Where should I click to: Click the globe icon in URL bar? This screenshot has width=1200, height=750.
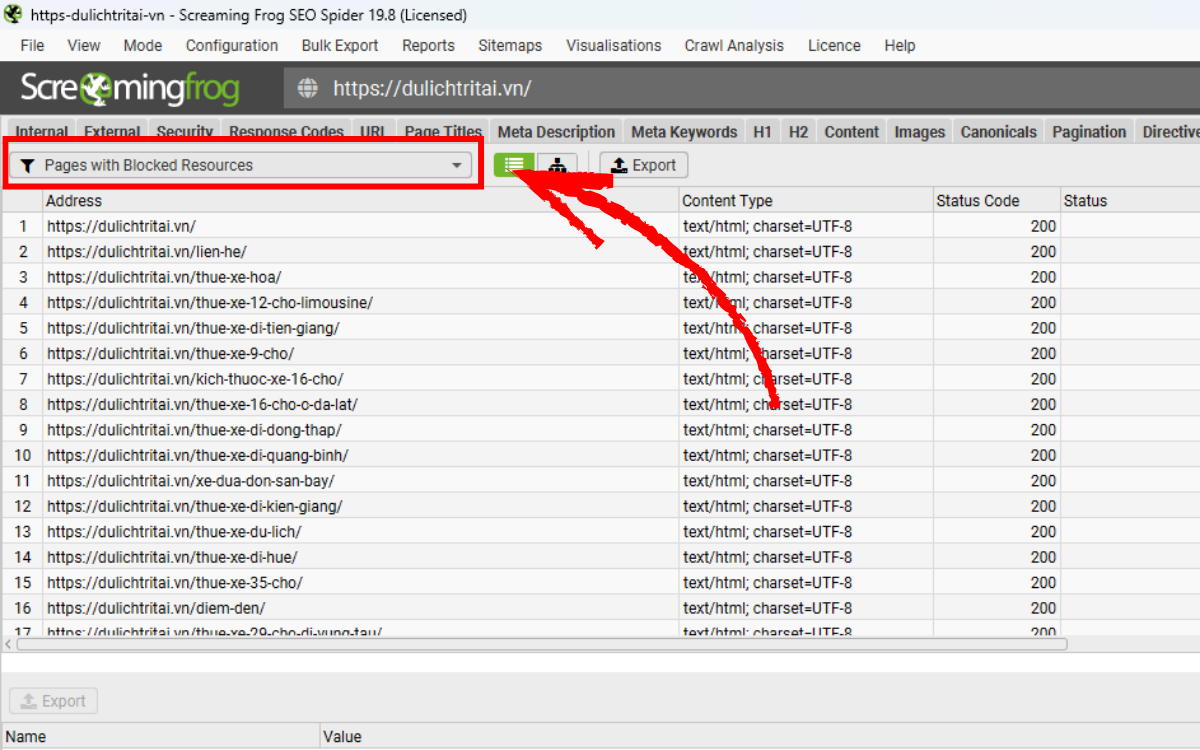coord(308,89)
